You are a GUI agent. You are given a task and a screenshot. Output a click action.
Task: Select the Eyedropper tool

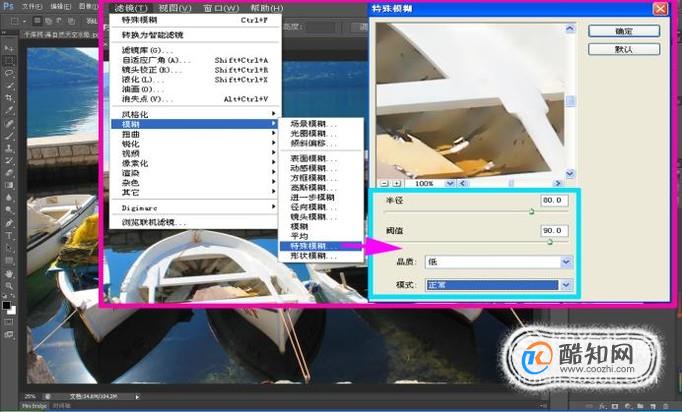pos(9,111)
